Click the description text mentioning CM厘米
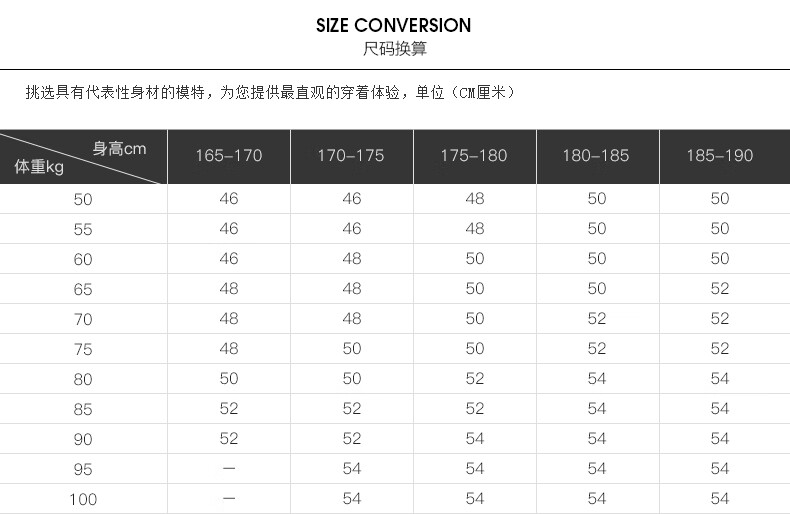The image size is (790, 514). pos(271,93)
